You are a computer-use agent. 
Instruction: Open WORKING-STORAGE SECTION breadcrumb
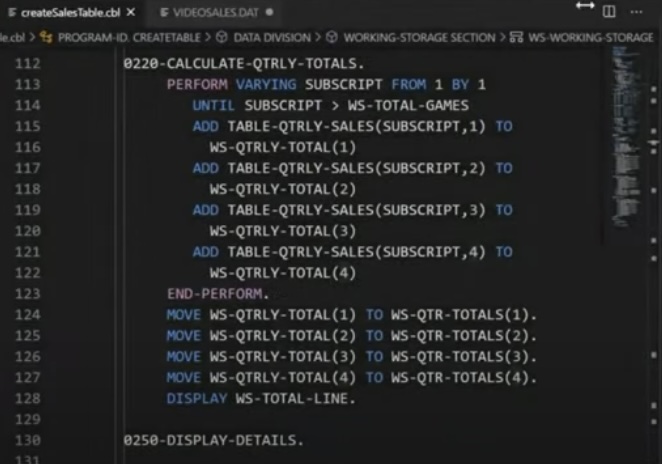(419, 38)
